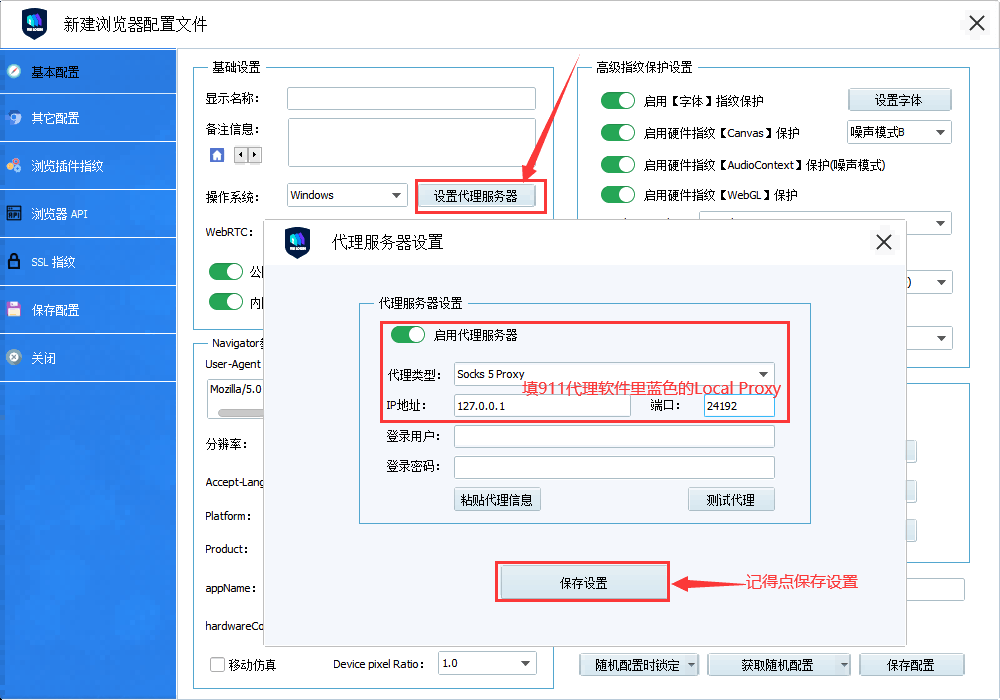
Task: Click the blue home icon under 备注信息
Action: (x=217, y=155)
